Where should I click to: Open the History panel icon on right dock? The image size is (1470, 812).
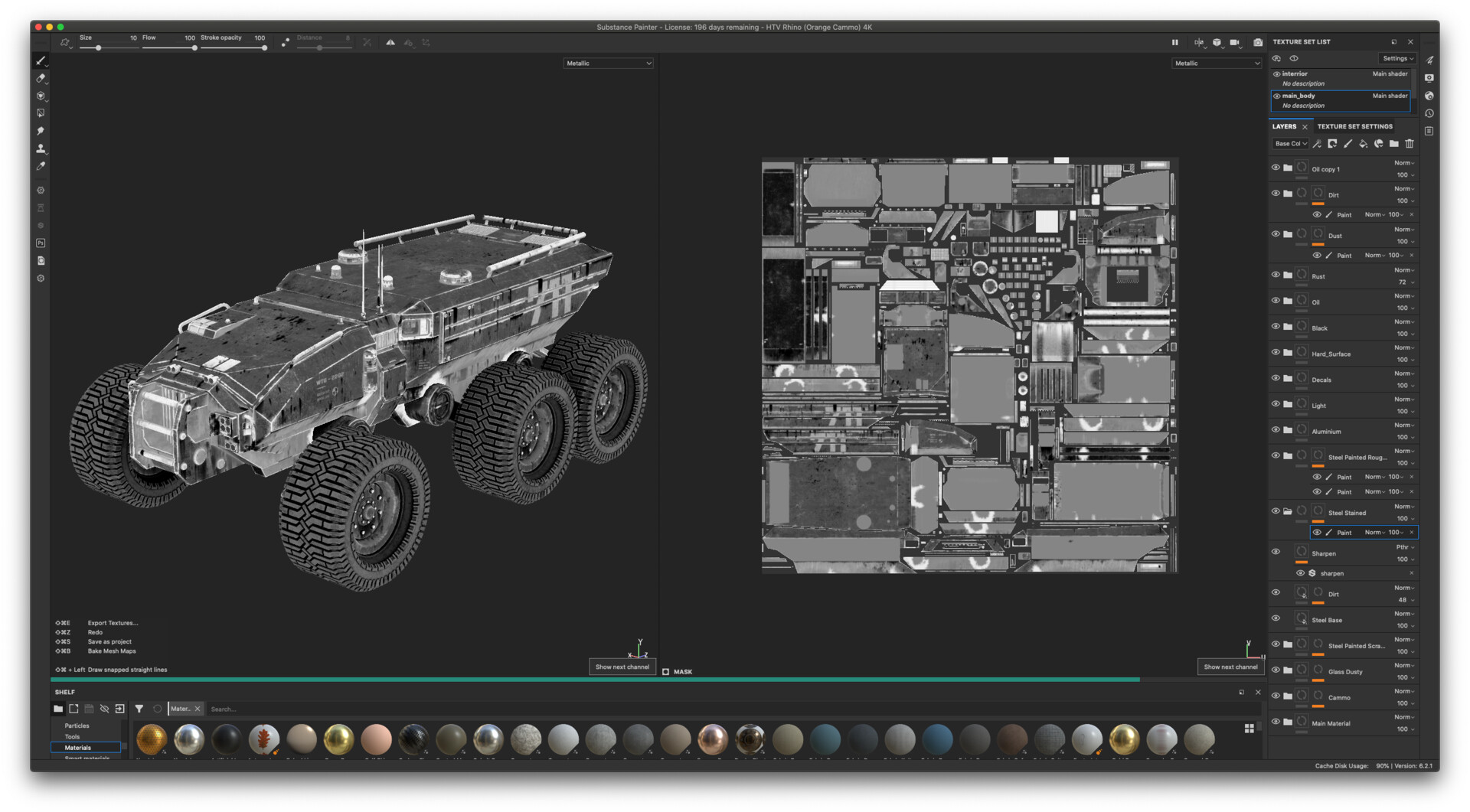click(x=1429, y=113)
